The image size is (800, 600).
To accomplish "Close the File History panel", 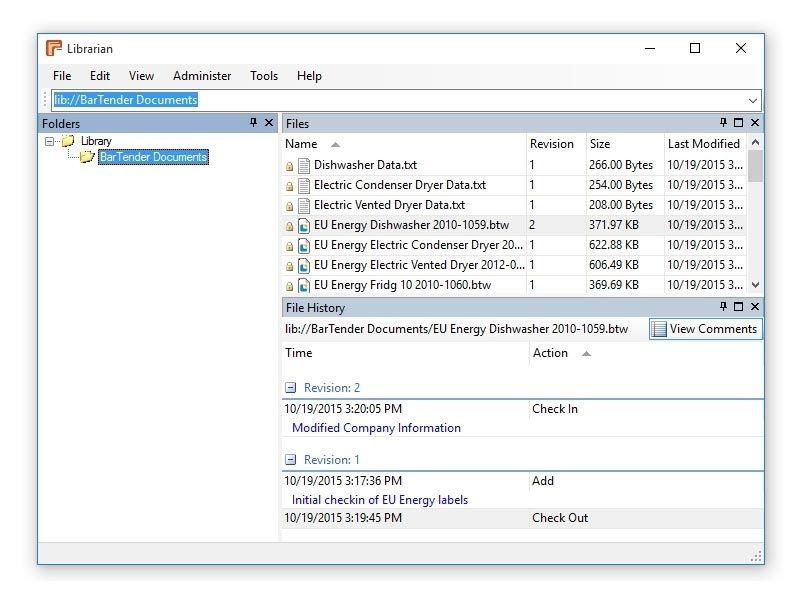I will [755, 306].
